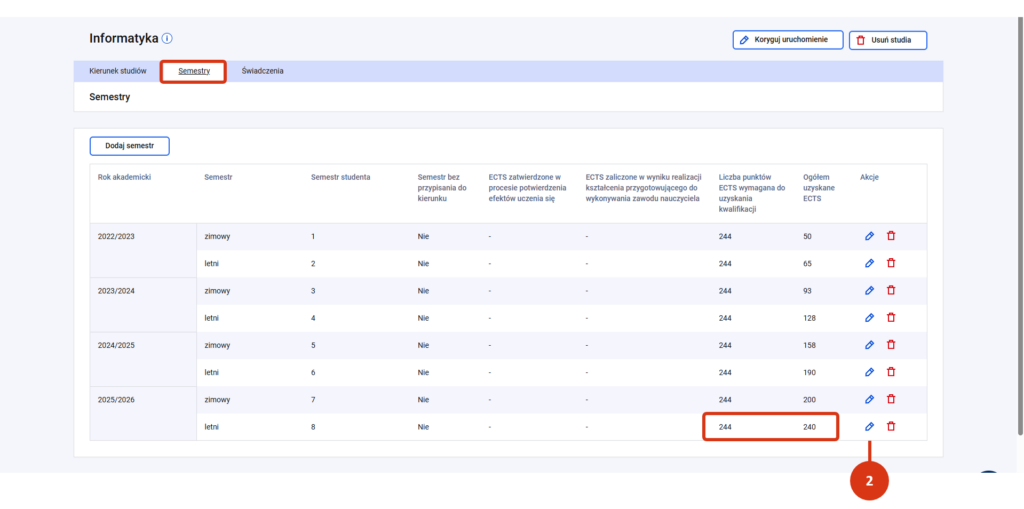Edit the semester 8 row with 240 ECTS
This screenshot has width=1024, height=509.
click(x=869, y=427)
